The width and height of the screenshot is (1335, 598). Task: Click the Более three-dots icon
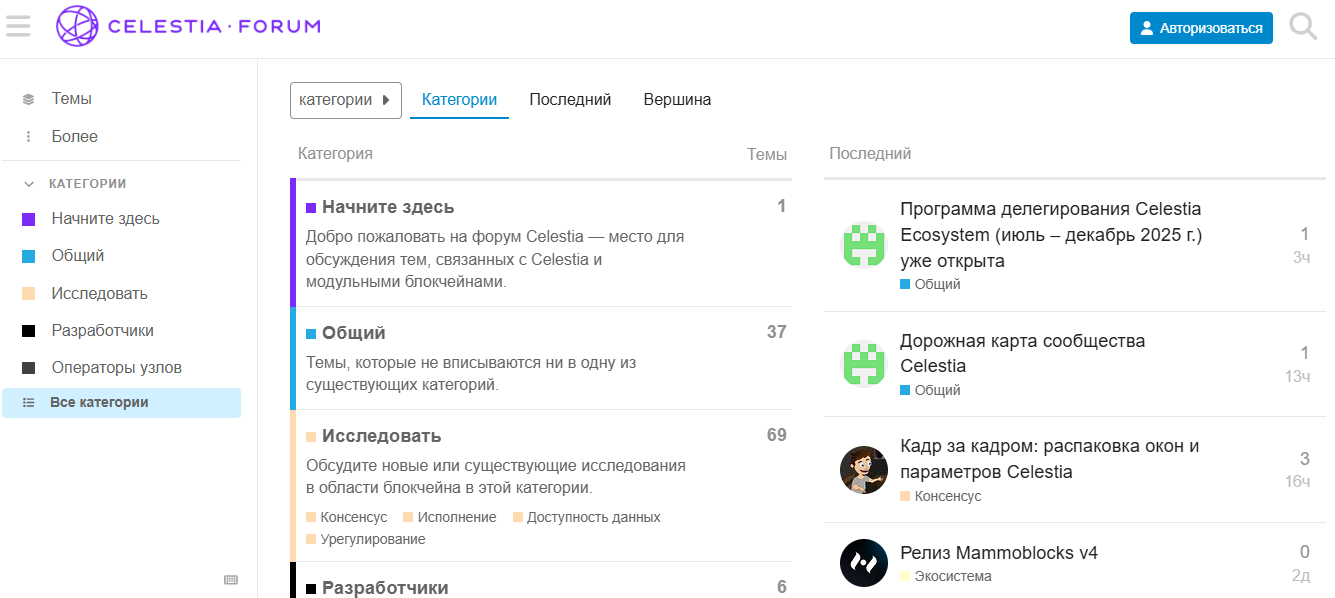click(x=29, y=136)
